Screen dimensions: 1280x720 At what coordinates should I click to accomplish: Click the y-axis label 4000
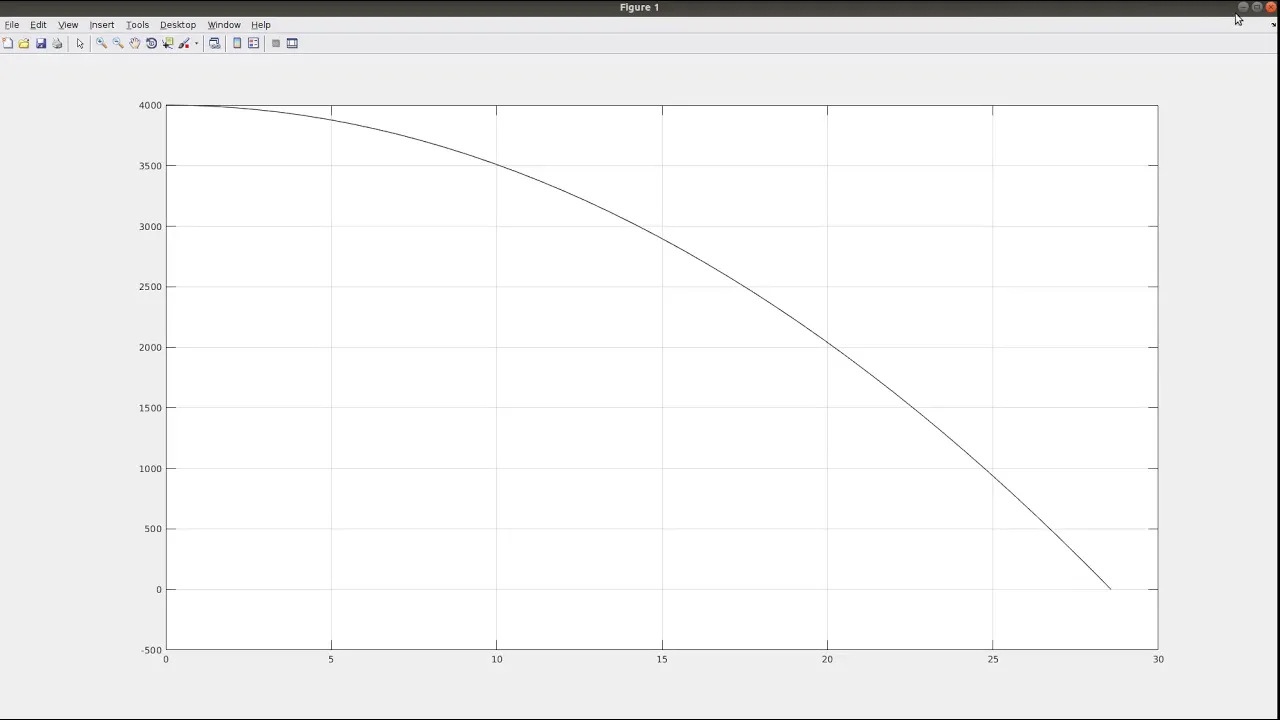coord(150,105)
